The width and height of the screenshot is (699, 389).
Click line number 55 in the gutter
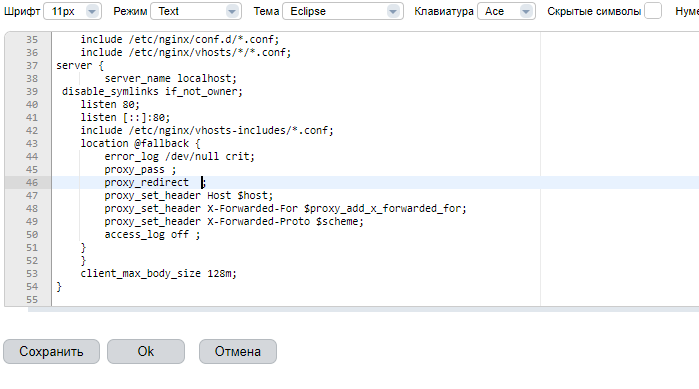(x=32, y=299)
